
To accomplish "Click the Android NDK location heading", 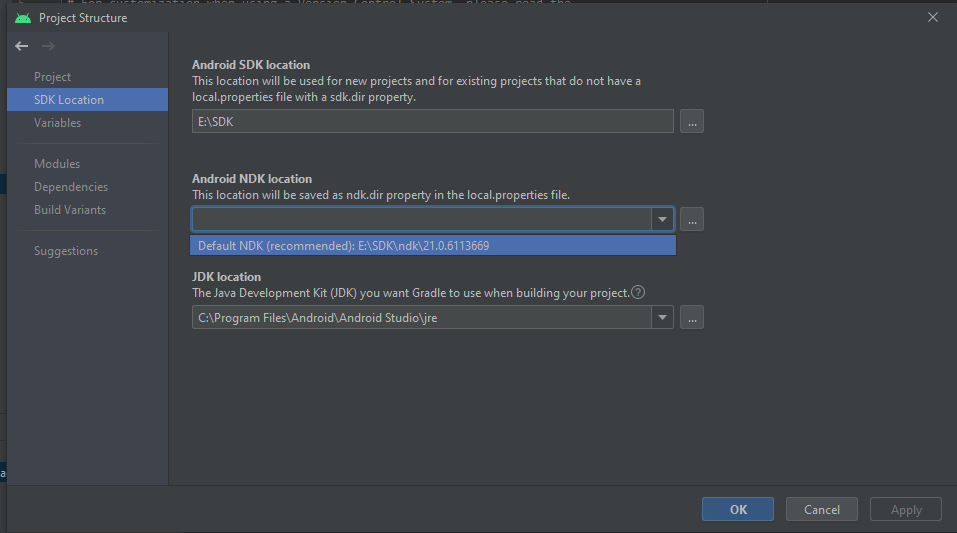I will (252, 179).
